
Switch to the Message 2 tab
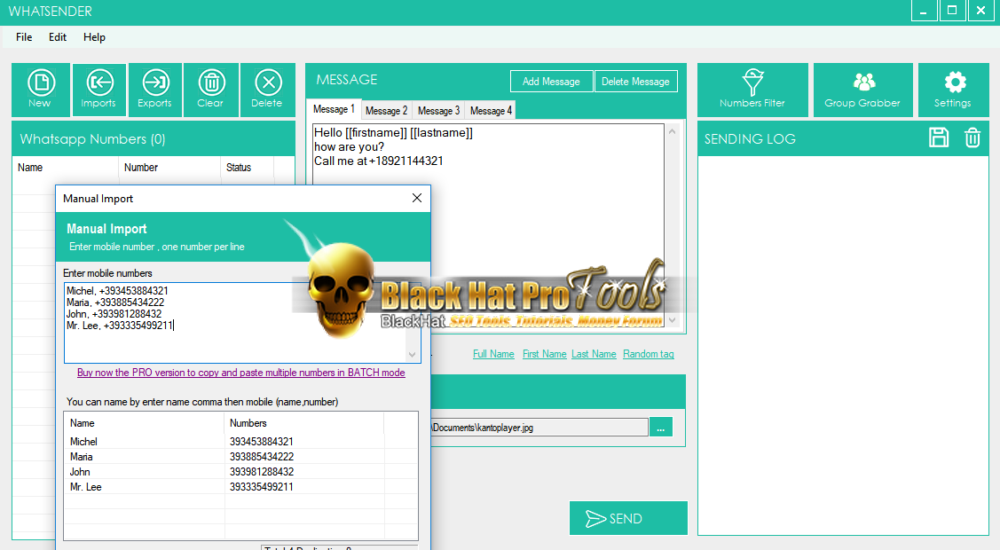386,111
